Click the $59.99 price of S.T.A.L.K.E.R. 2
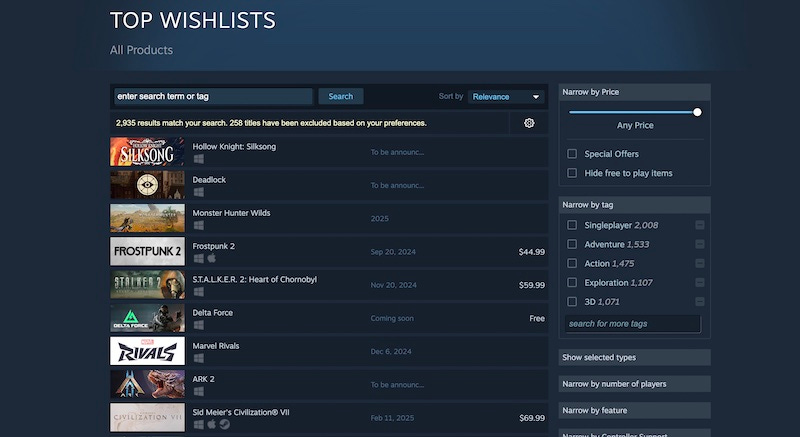This screenshot has width=800, height=437. click(532, 285)
